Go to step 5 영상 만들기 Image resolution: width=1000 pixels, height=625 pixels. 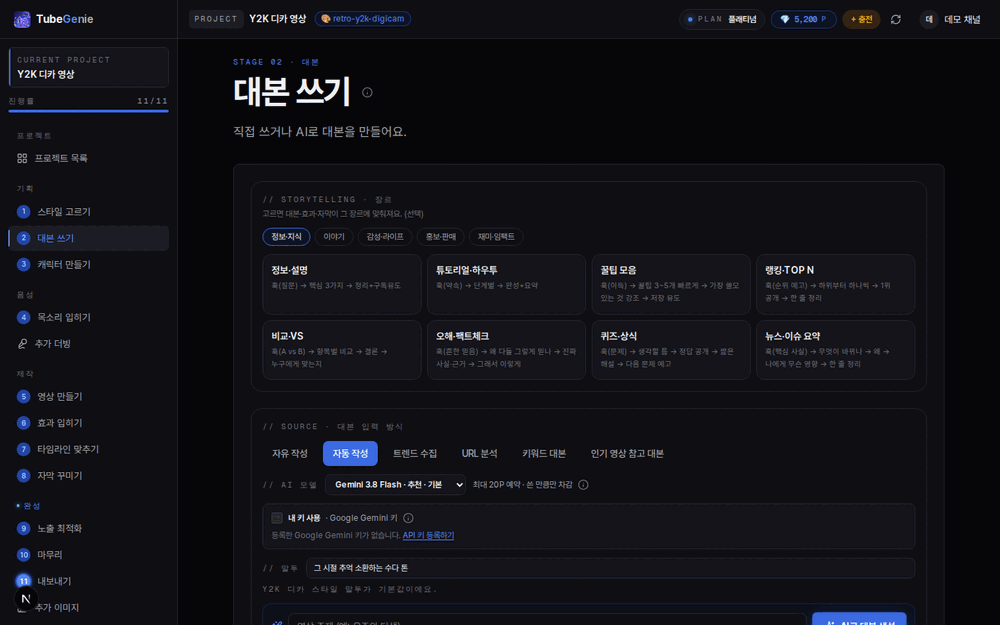pyautogui.click(x=89, y=397)
